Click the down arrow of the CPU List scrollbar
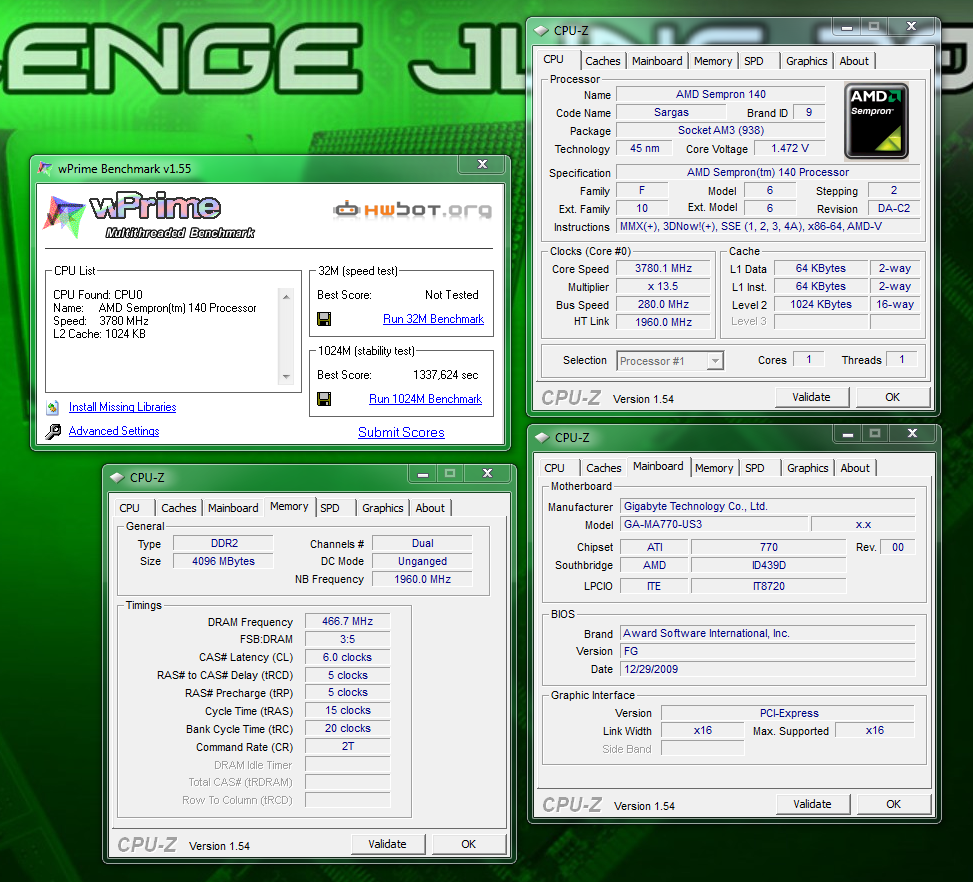Image resolution: width=973 pixels, height=882 pixels. [x=286, y=377]
